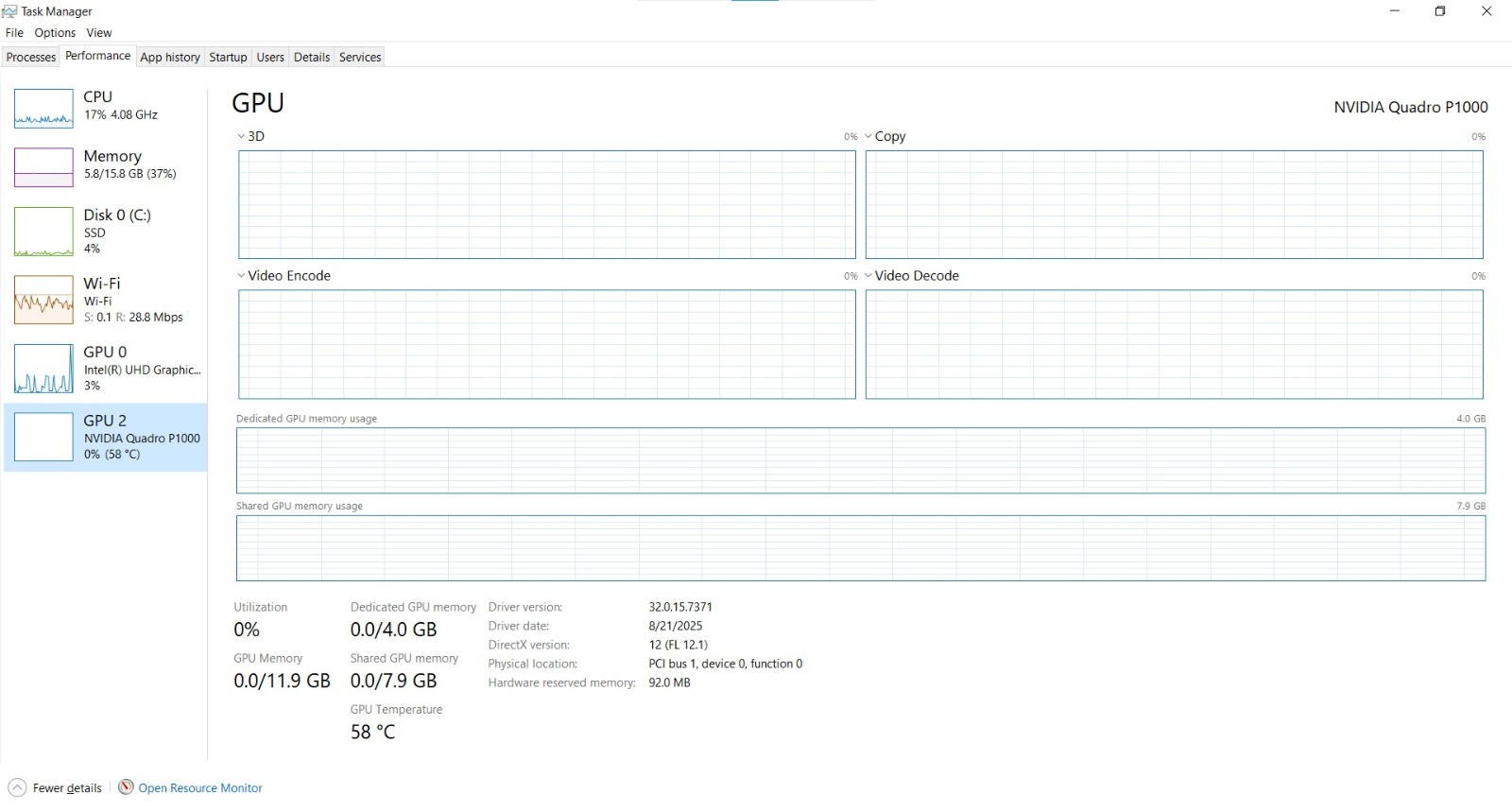The height and width of the screenshot is (811, 1512).
Task: Open the Users tab
Action: point(270,57)
